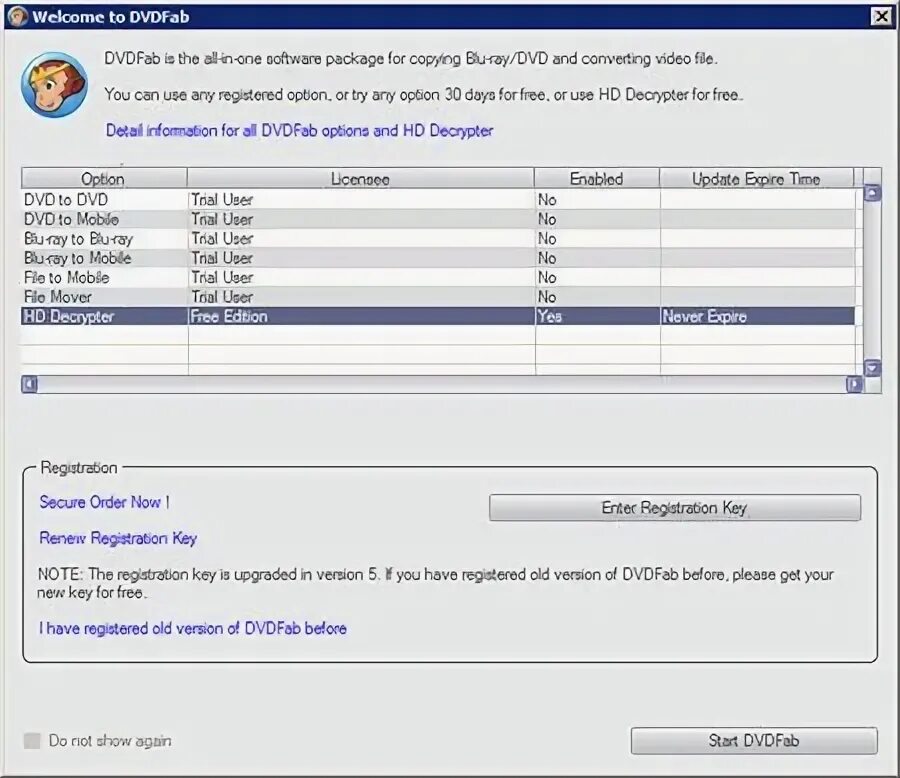Open the Secure Order Now link
Viewport: 900px width, 778px height.
pos(104,502)
